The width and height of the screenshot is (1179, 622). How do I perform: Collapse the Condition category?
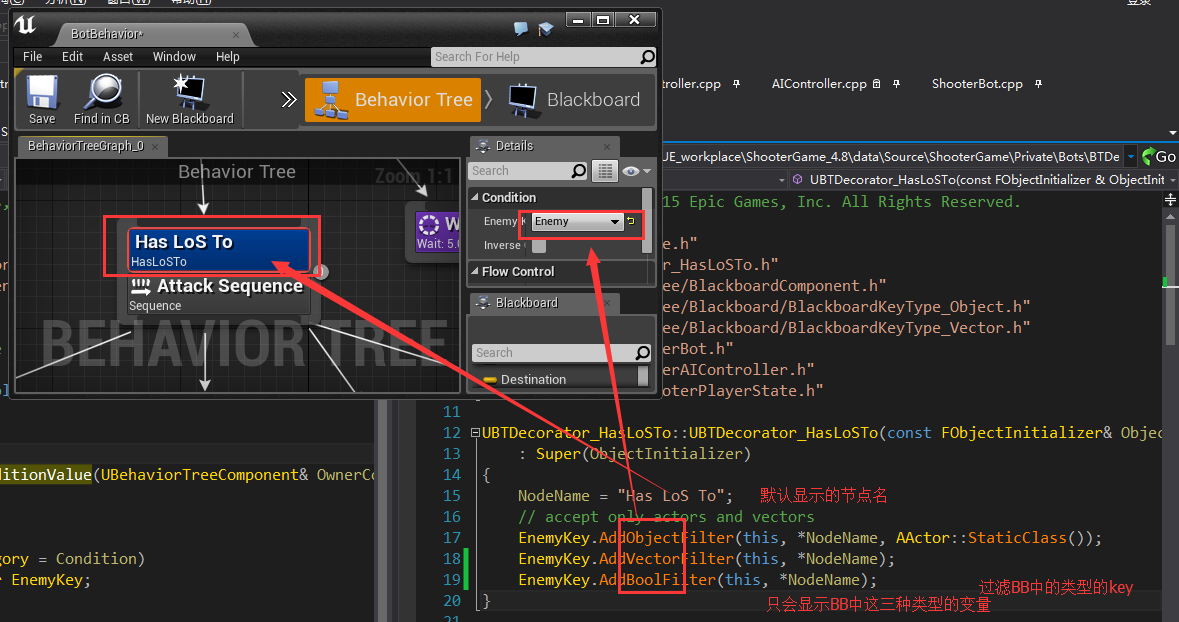pyautogui.click(x=475, y=197)
